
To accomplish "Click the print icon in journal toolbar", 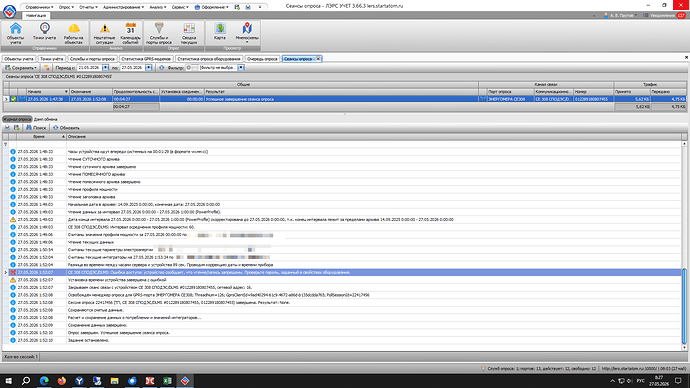I will pos(7,128).
